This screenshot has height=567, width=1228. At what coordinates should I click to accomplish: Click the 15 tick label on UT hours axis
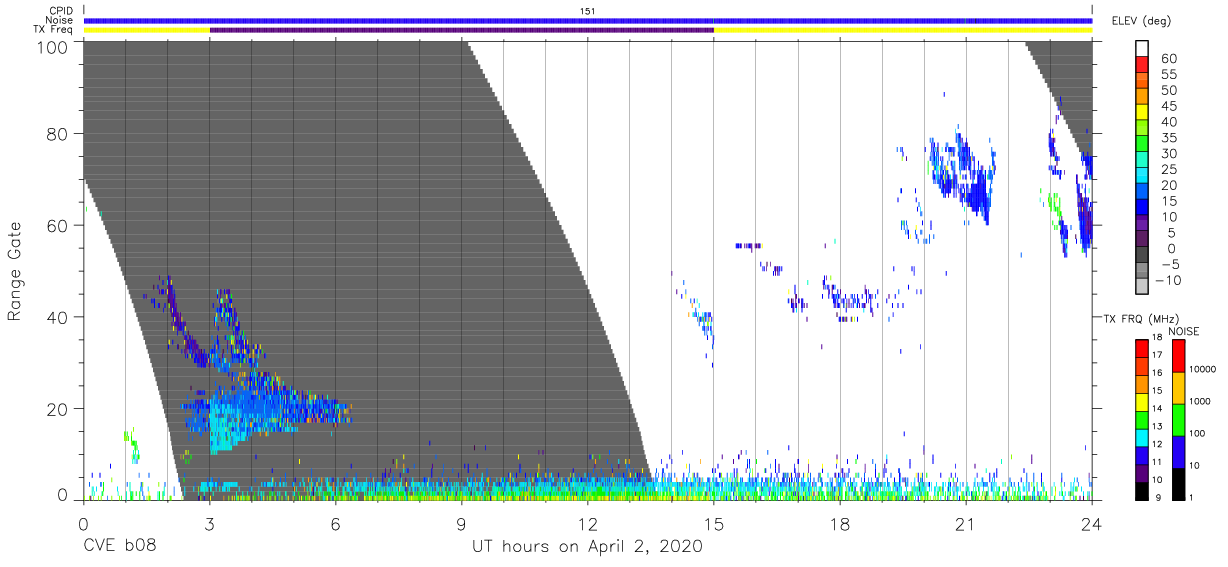pos(713,524)
